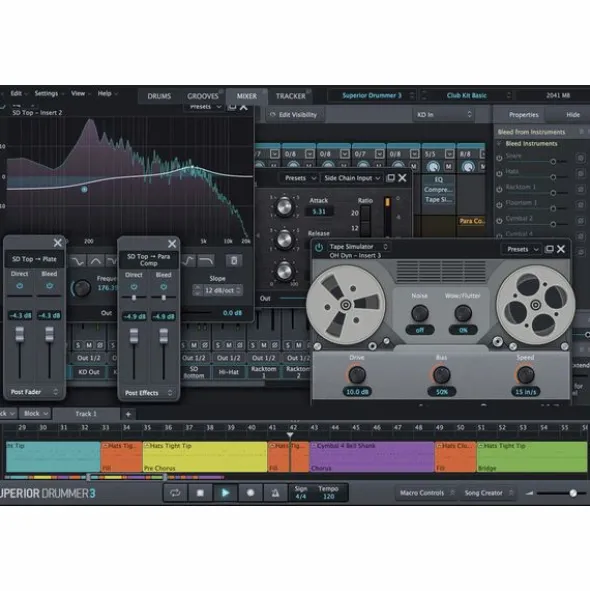Toggle Snare bleed power button
Screen dimensions: 590x591
click(499, 159)
